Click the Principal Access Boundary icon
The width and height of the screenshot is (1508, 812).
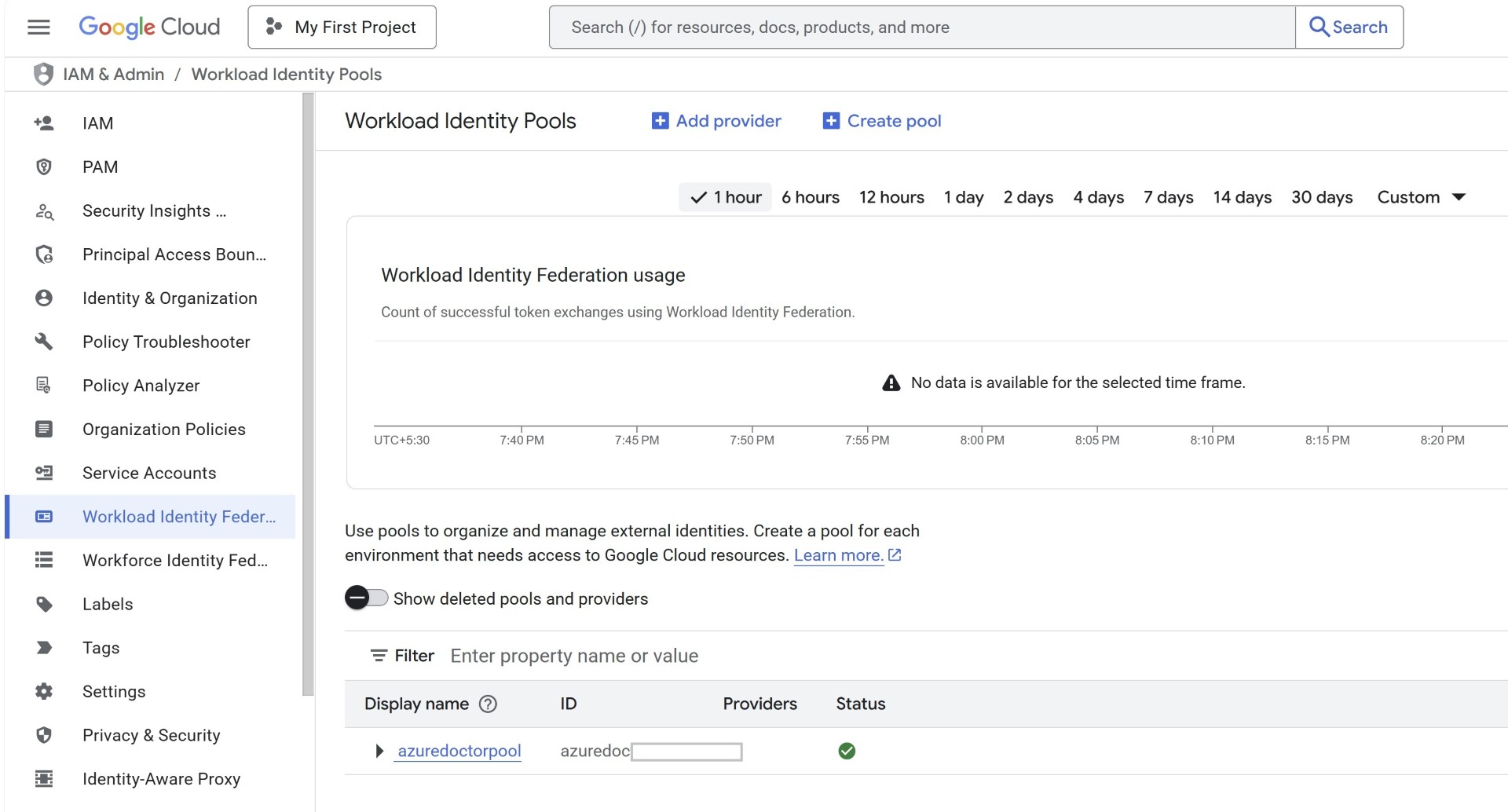[44, 254]
